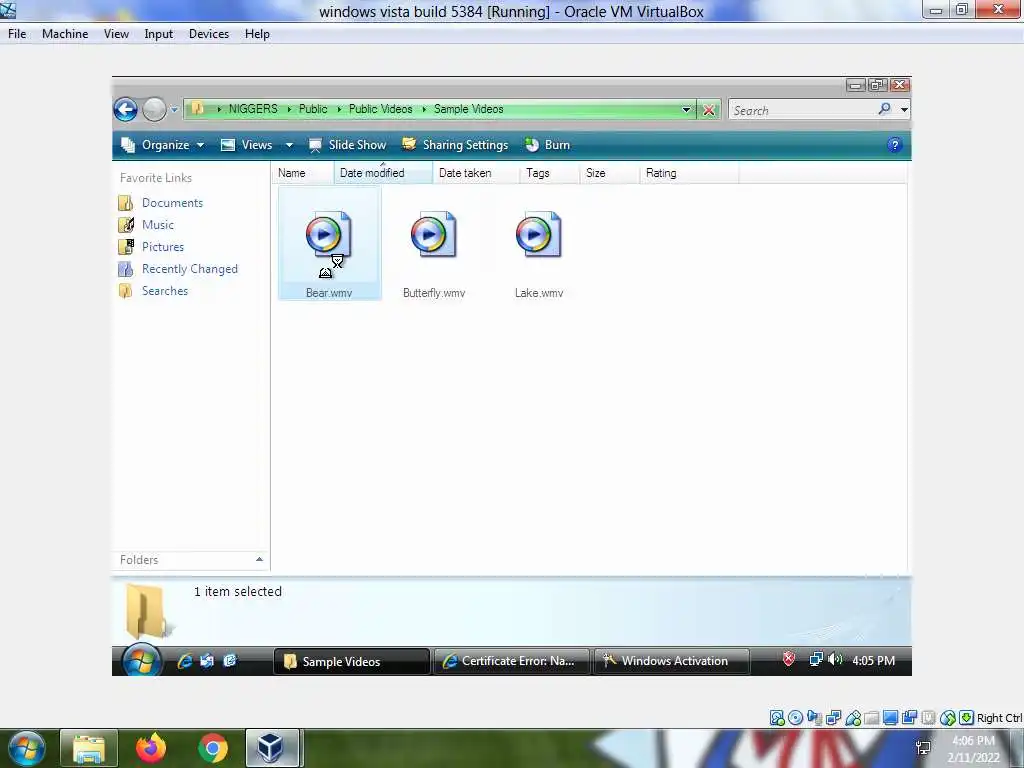Click VirtualBox network adapters indicator
The image size is (1024, 768).
833,718
